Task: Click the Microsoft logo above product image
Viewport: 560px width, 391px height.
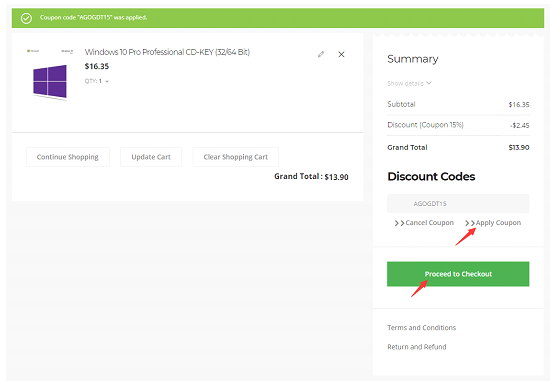Action: 33,51
